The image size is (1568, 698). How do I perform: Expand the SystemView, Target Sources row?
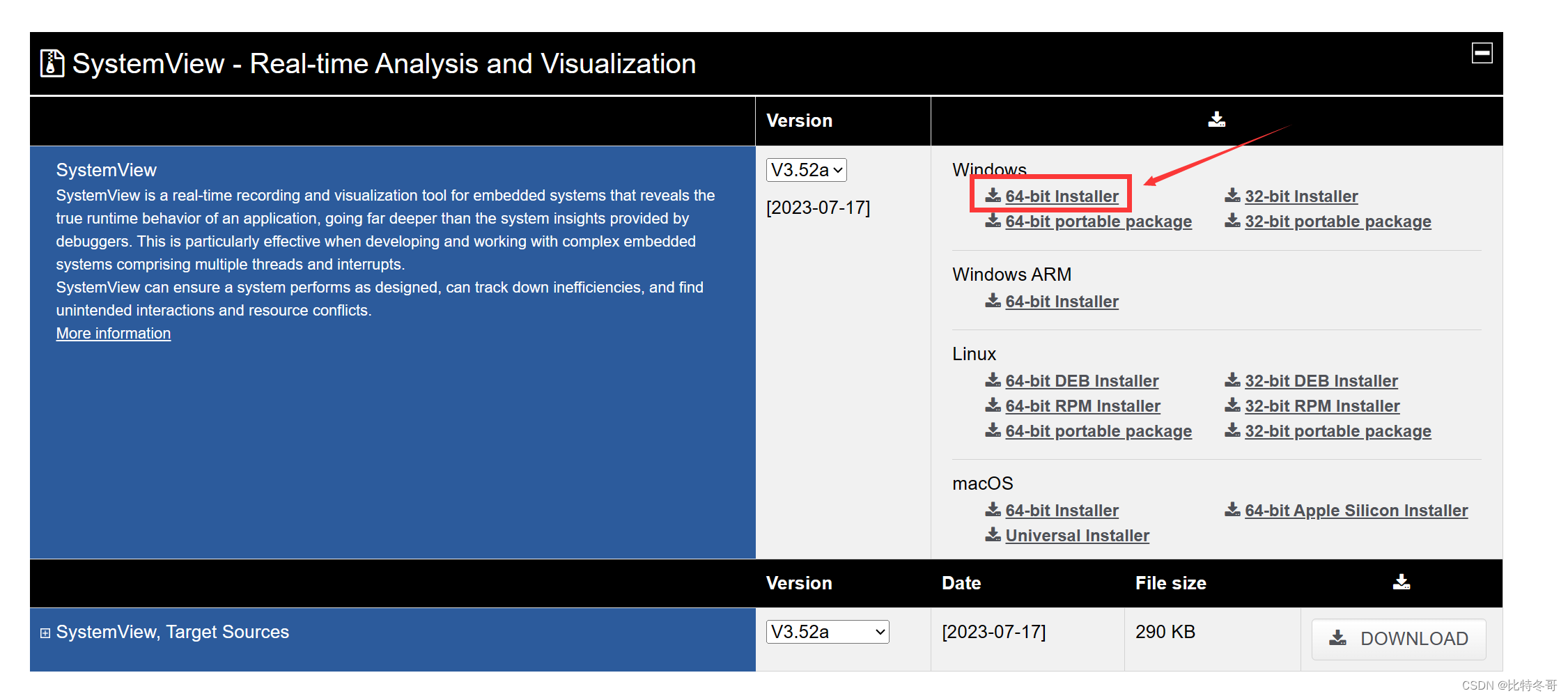click(45, 632)
